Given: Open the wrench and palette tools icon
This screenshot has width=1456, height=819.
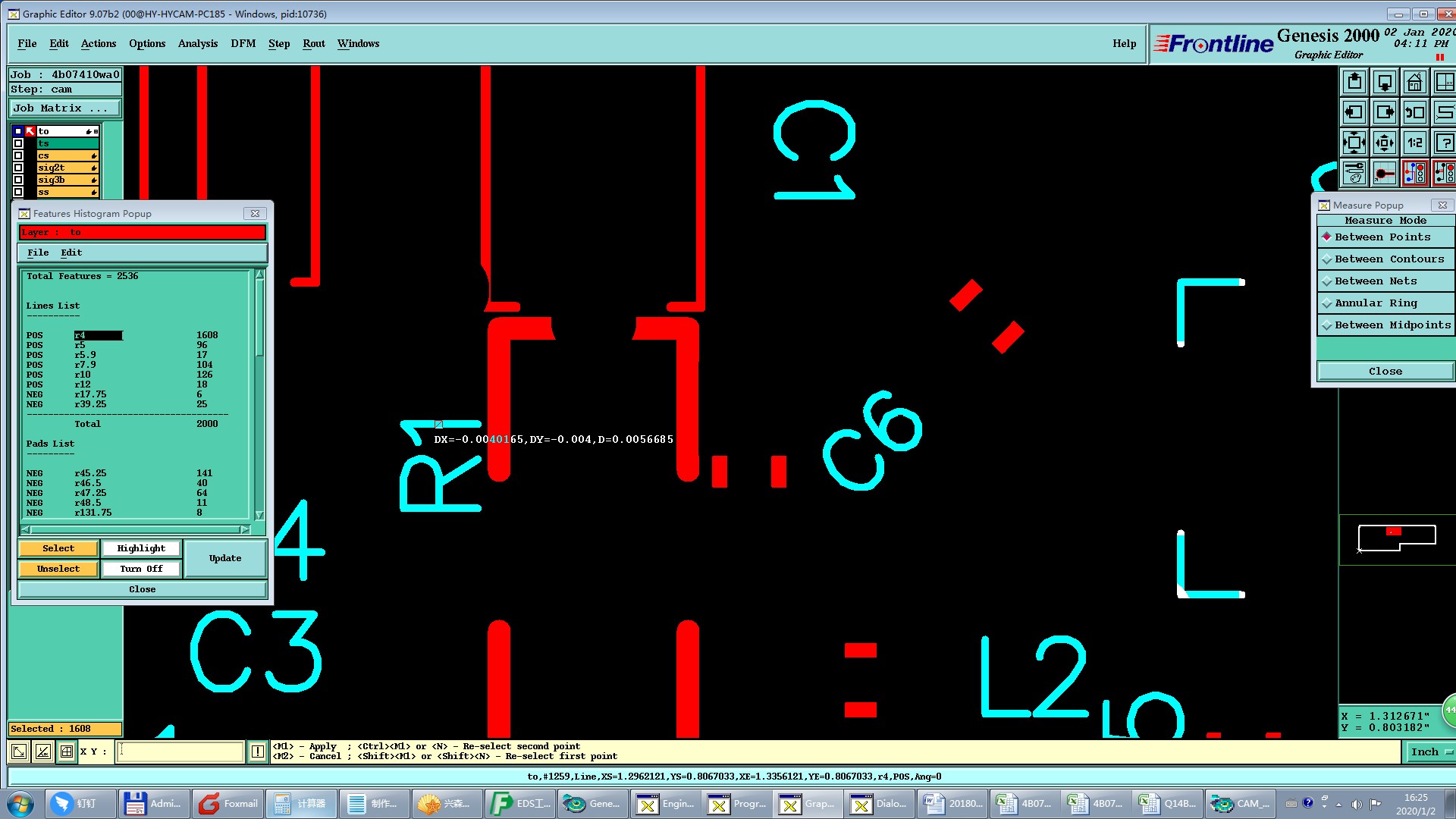Looking at the screenshot, I should [1354, 173].
